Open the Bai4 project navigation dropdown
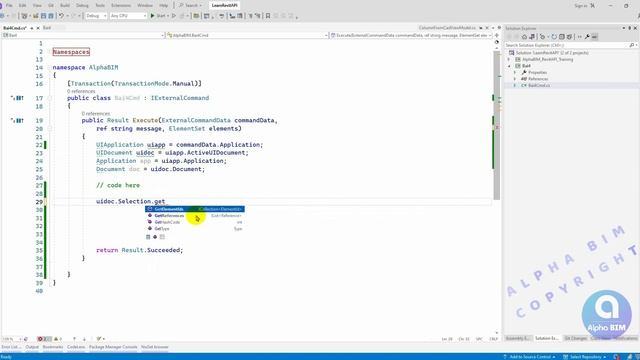640x360 pixels. point(83,36)
